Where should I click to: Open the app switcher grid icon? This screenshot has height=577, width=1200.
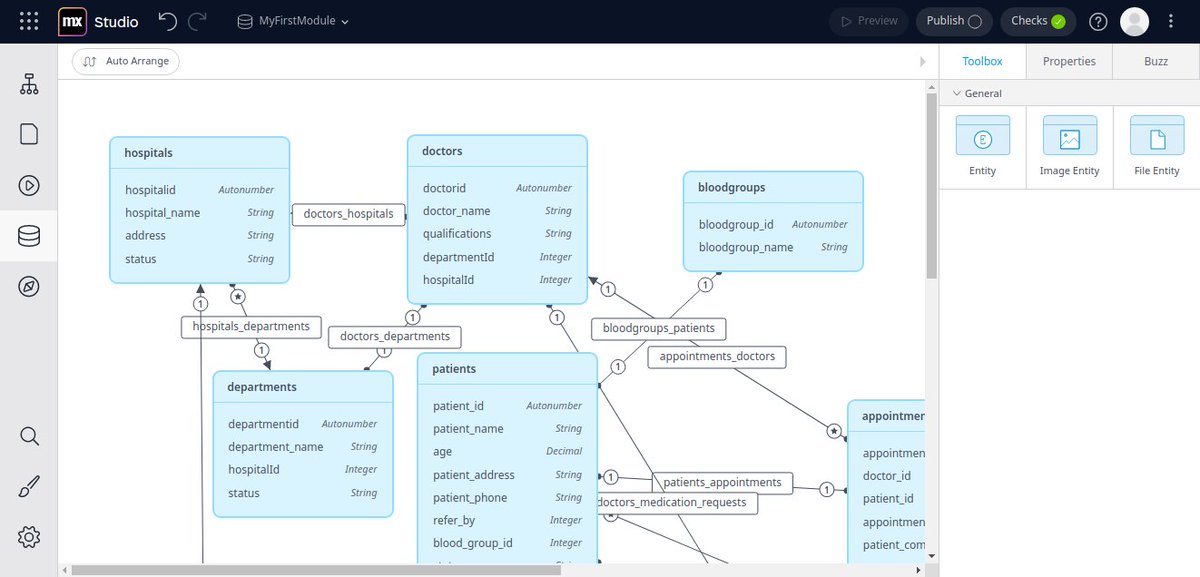click(x=29, y=21)
